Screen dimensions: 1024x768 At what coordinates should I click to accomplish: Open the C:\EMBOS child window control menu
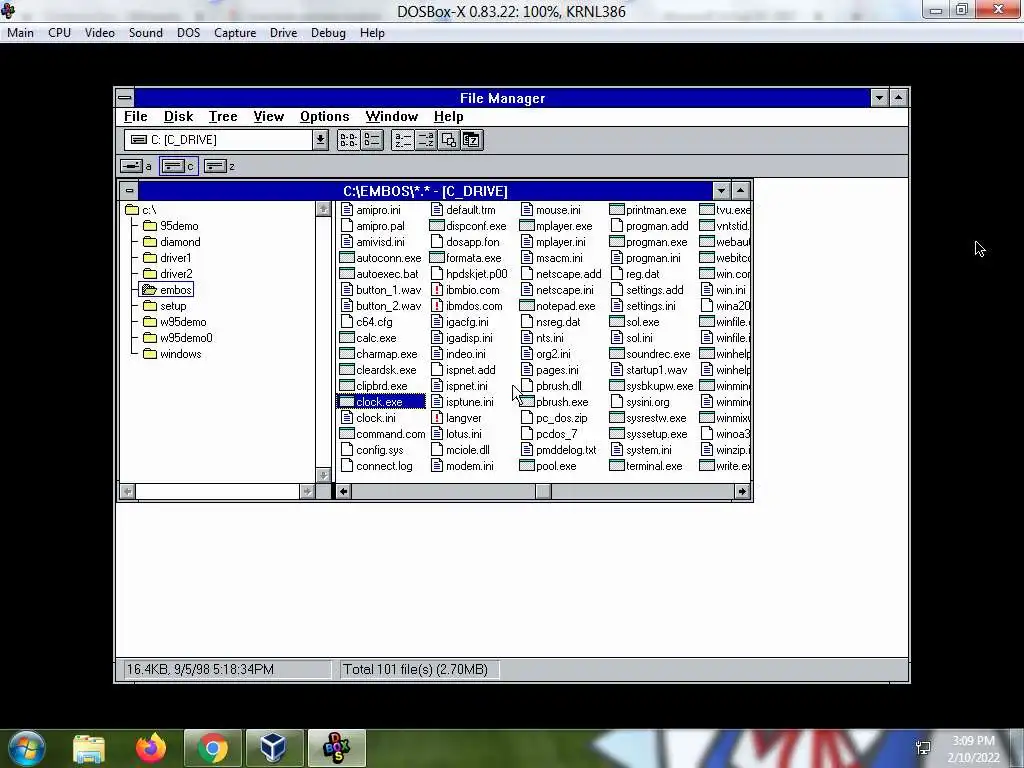(x=129, y=191)
